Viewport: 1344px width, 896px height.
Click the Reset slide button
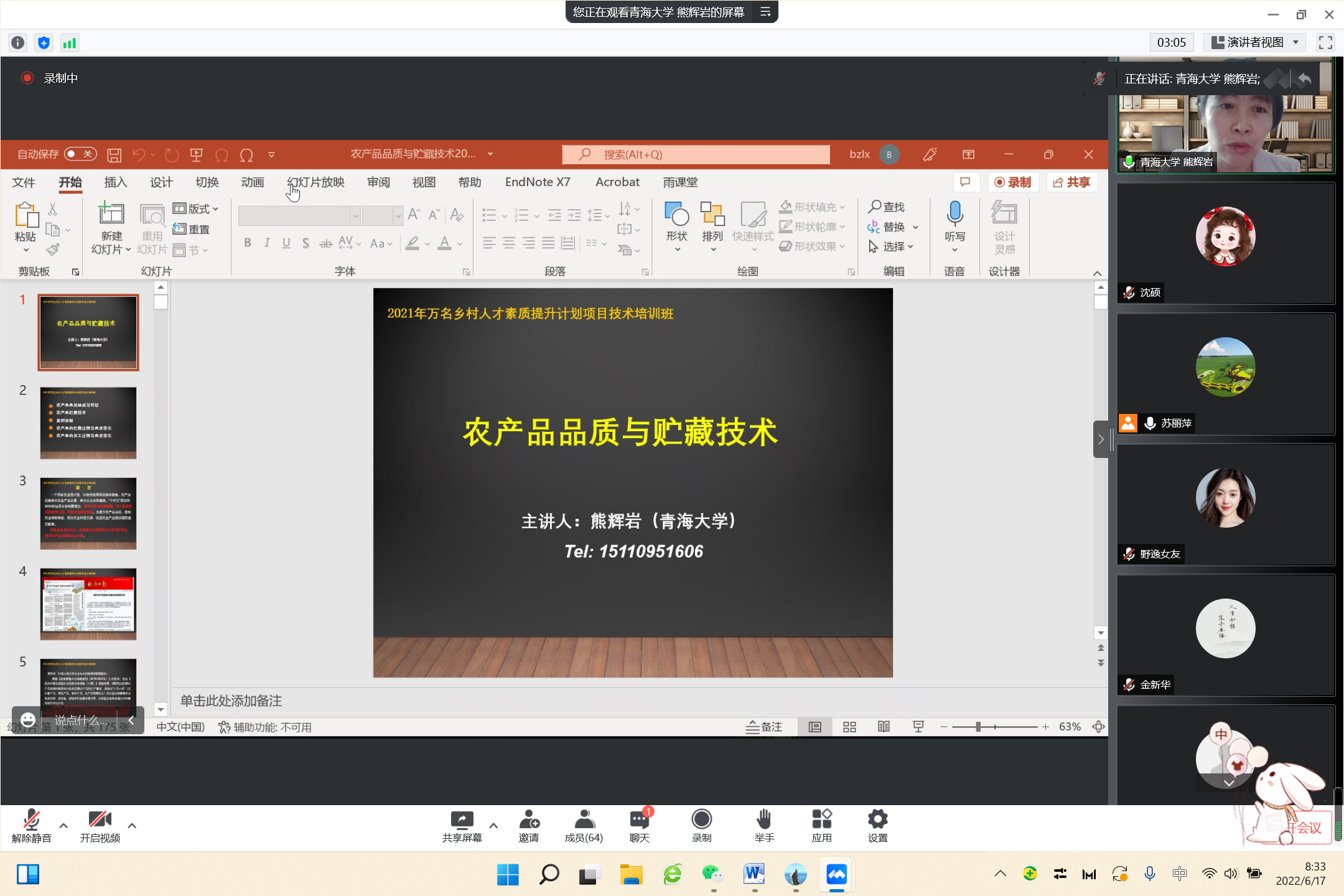coord(191,229)
